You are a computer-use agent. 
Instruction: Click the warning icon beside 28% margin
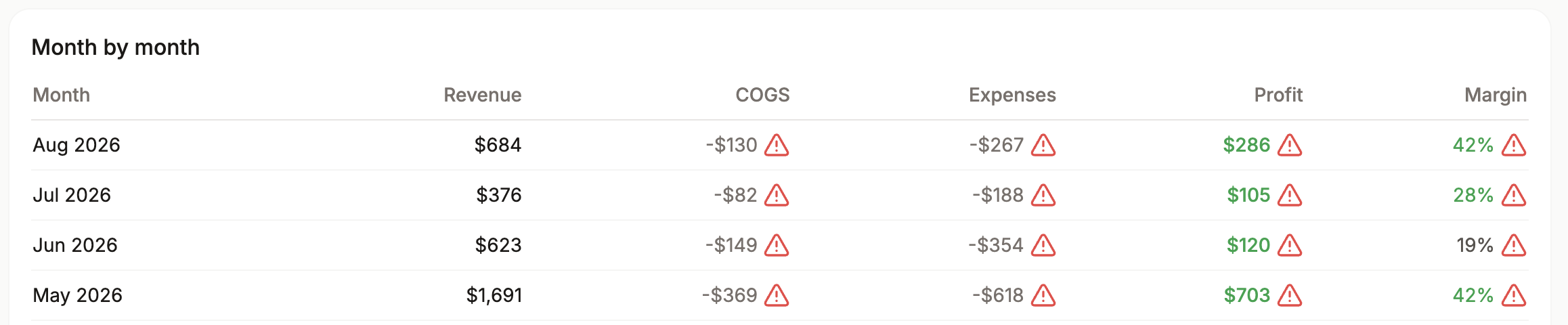(1514, 195)
